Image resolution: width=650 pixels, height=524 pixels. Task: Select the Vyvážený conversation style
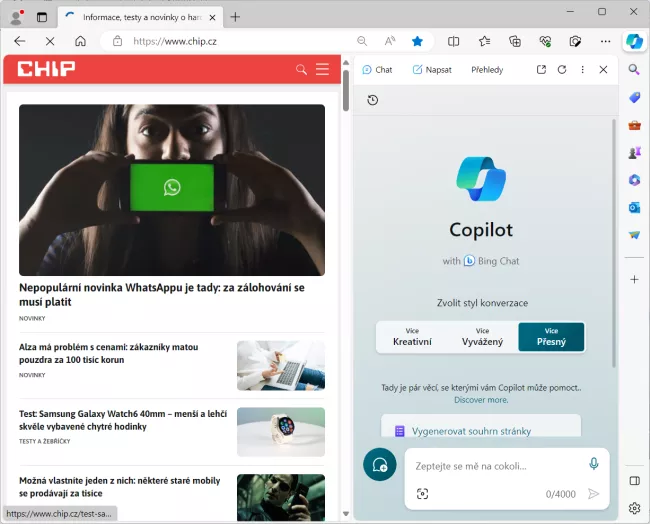coord(482,337)
